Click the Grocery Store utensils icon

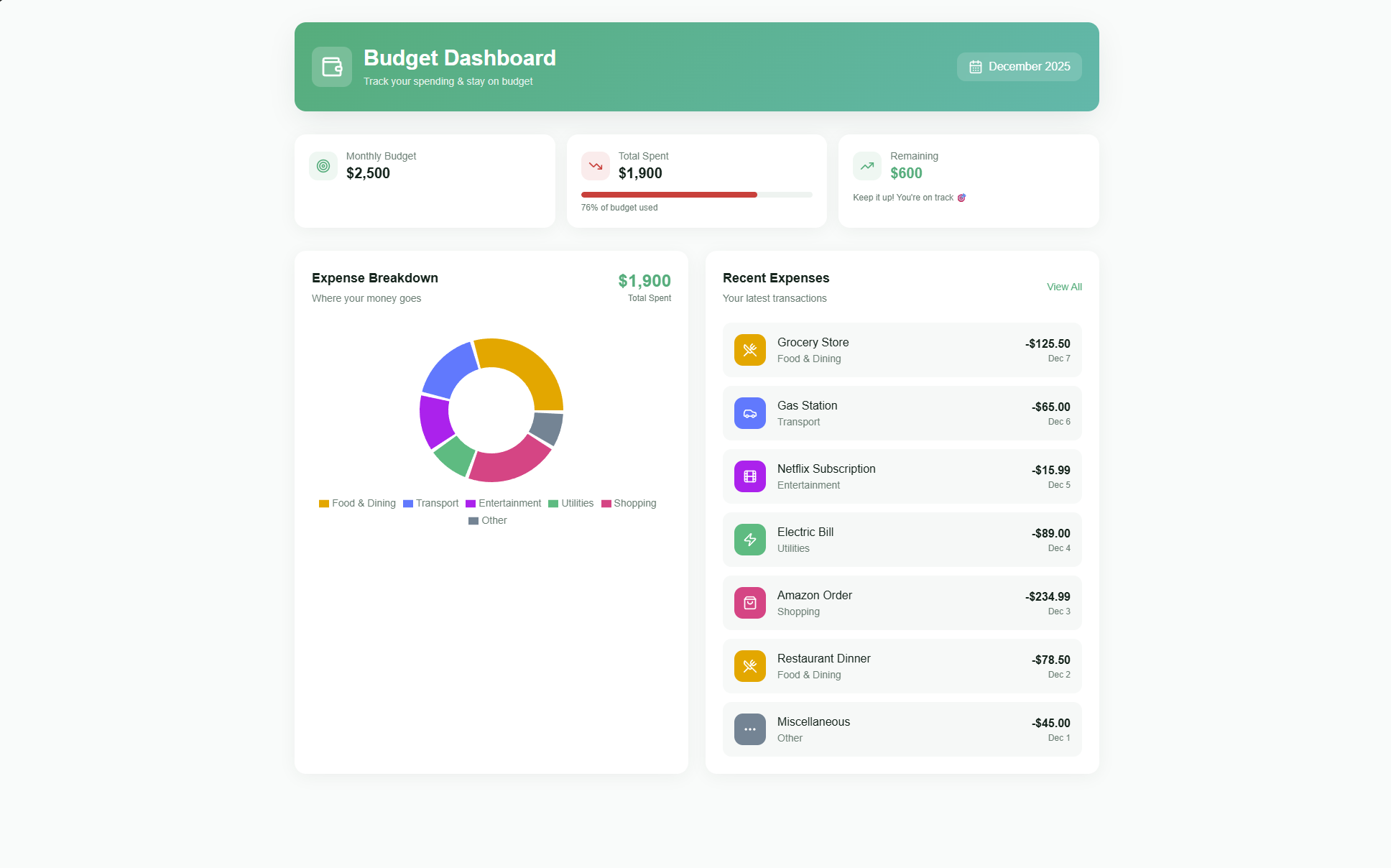tap(749, 350)
